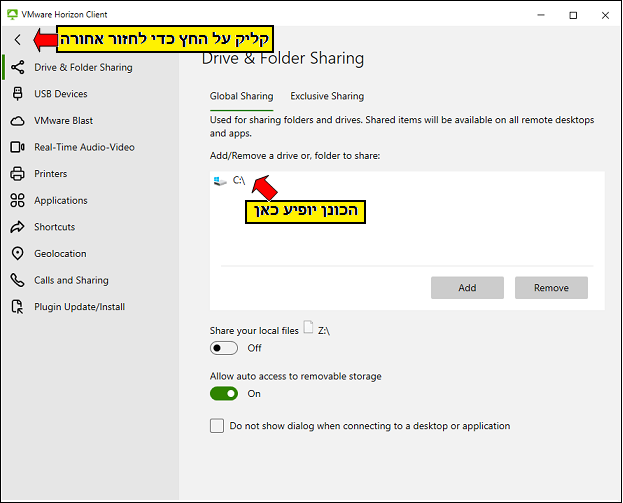This screenshot has width=623, height=503.
Task: Click the Shortcuts arrow icon
Action: (17, 227)
